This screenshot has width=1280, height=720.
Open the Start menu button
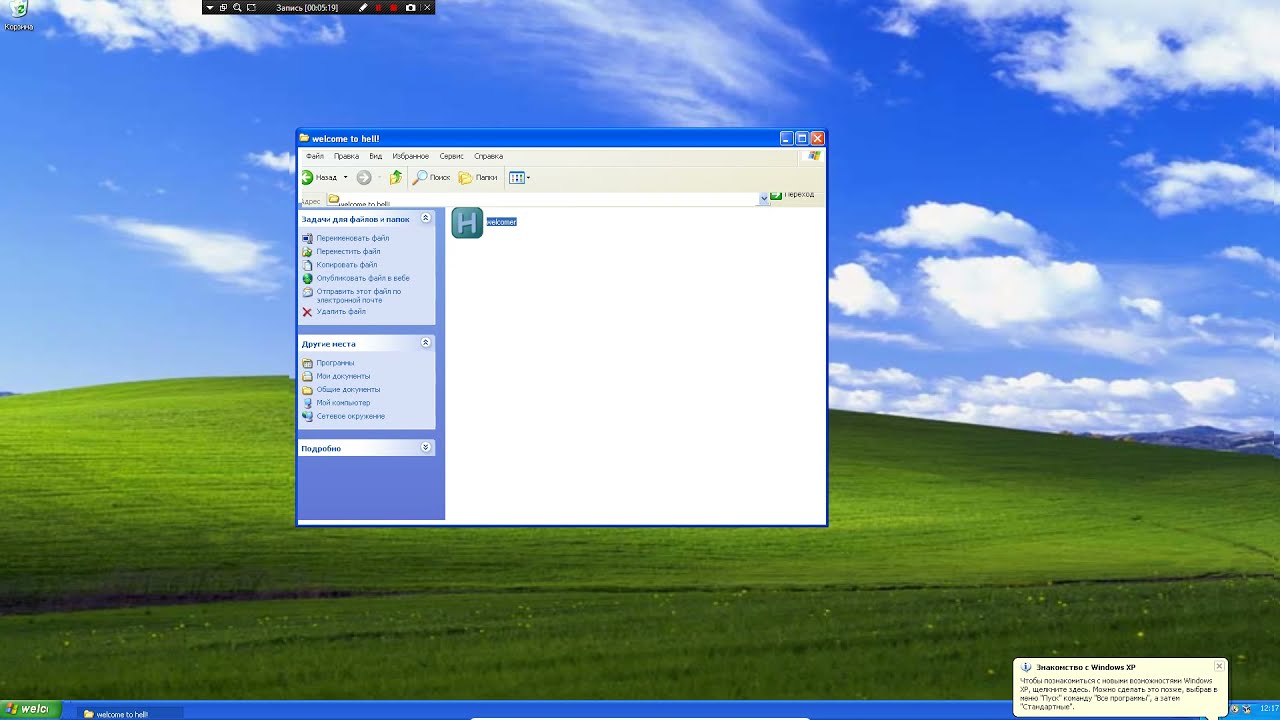[31, 710]
